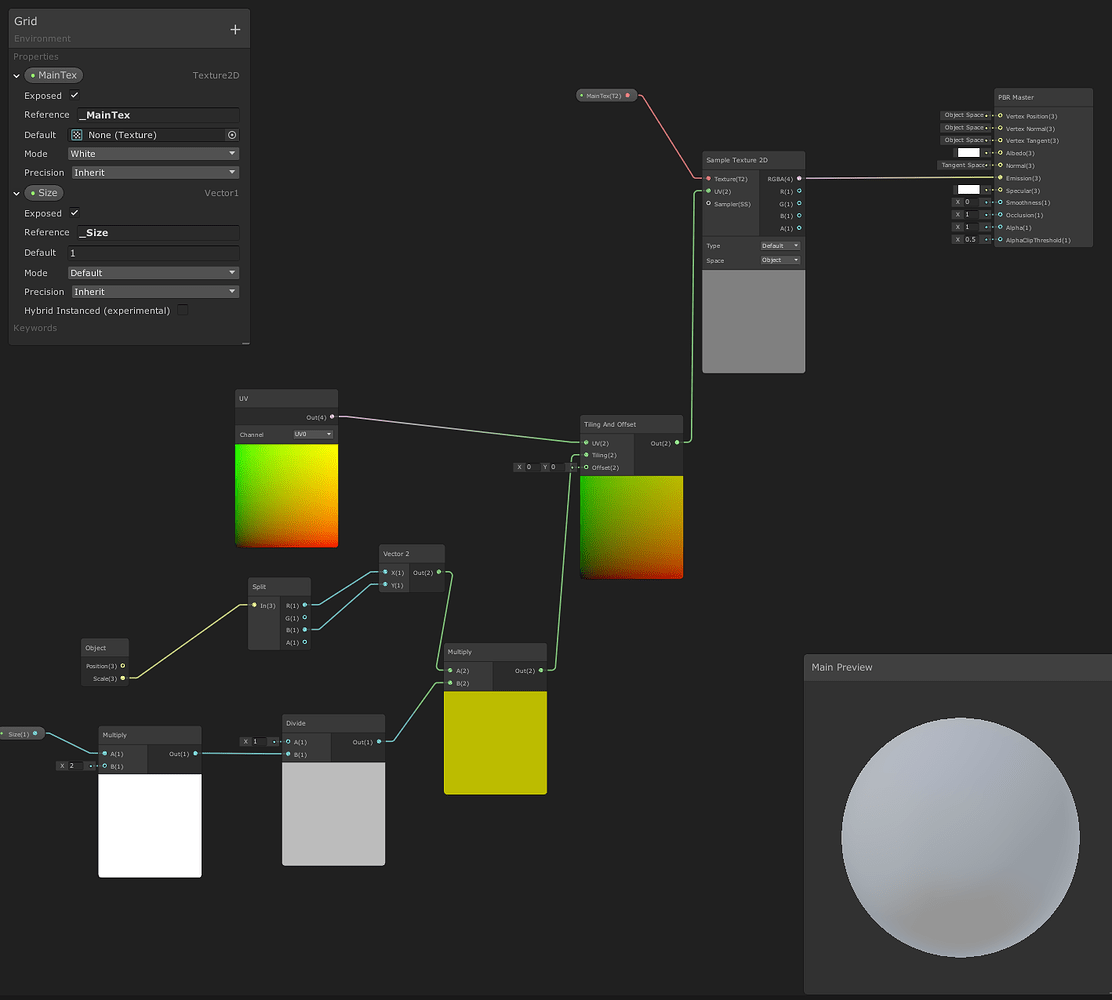Click the In(3) input port on the Split node

pyautogui.click(x=253, y=605)
